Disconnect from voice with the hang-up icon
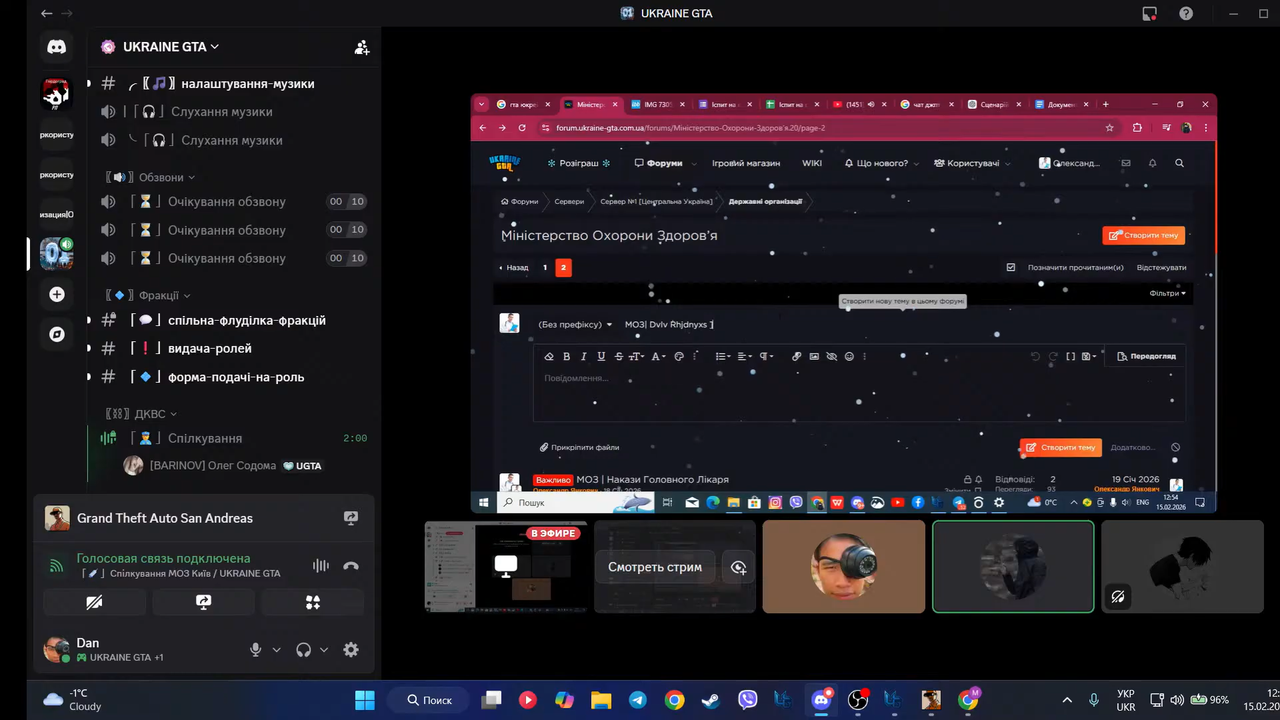The height and width of the screenshot is (720, 1280). [351, 565]
